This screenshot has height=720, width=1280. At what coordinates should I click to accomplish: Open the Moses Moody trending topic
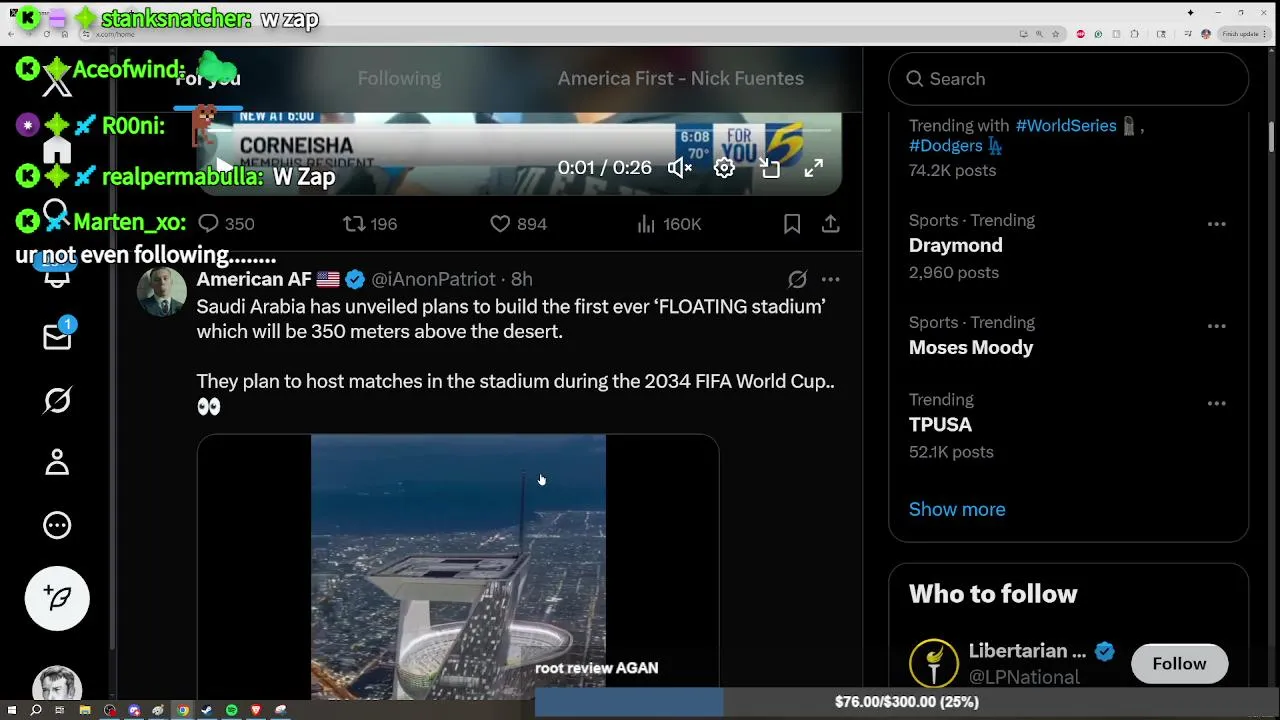971,347
